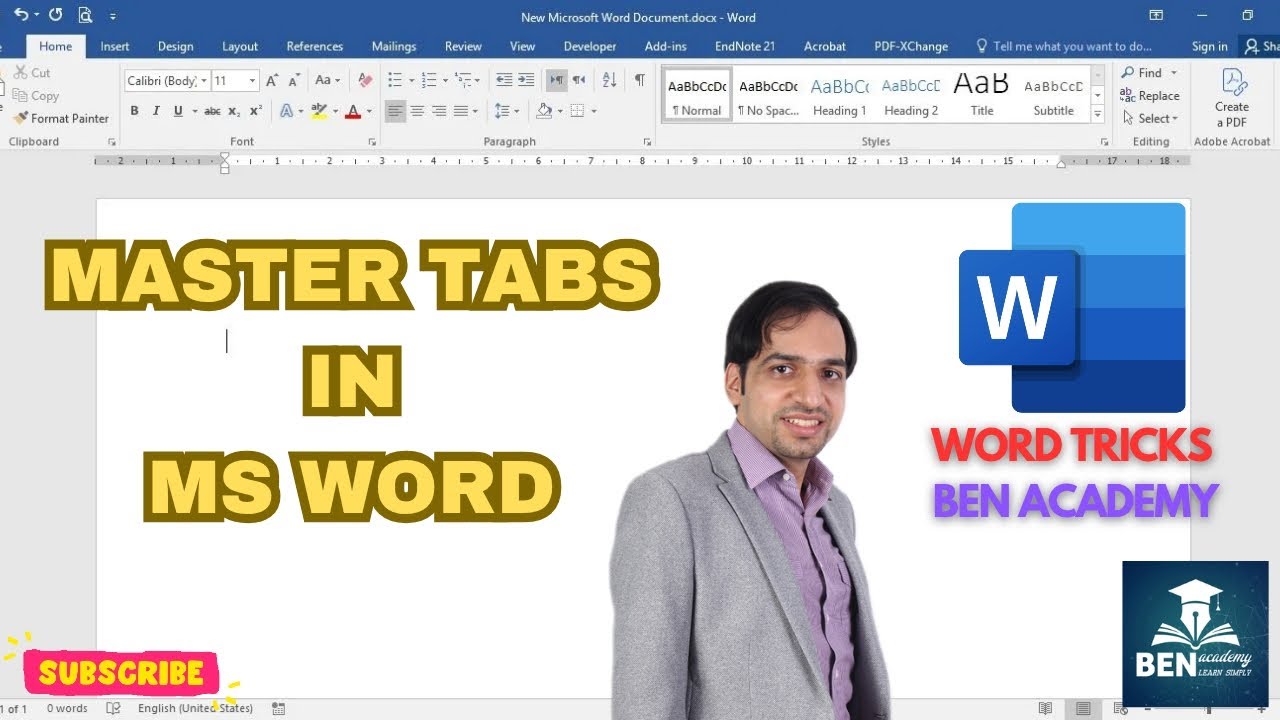Toggle Italic formatting

156,111
